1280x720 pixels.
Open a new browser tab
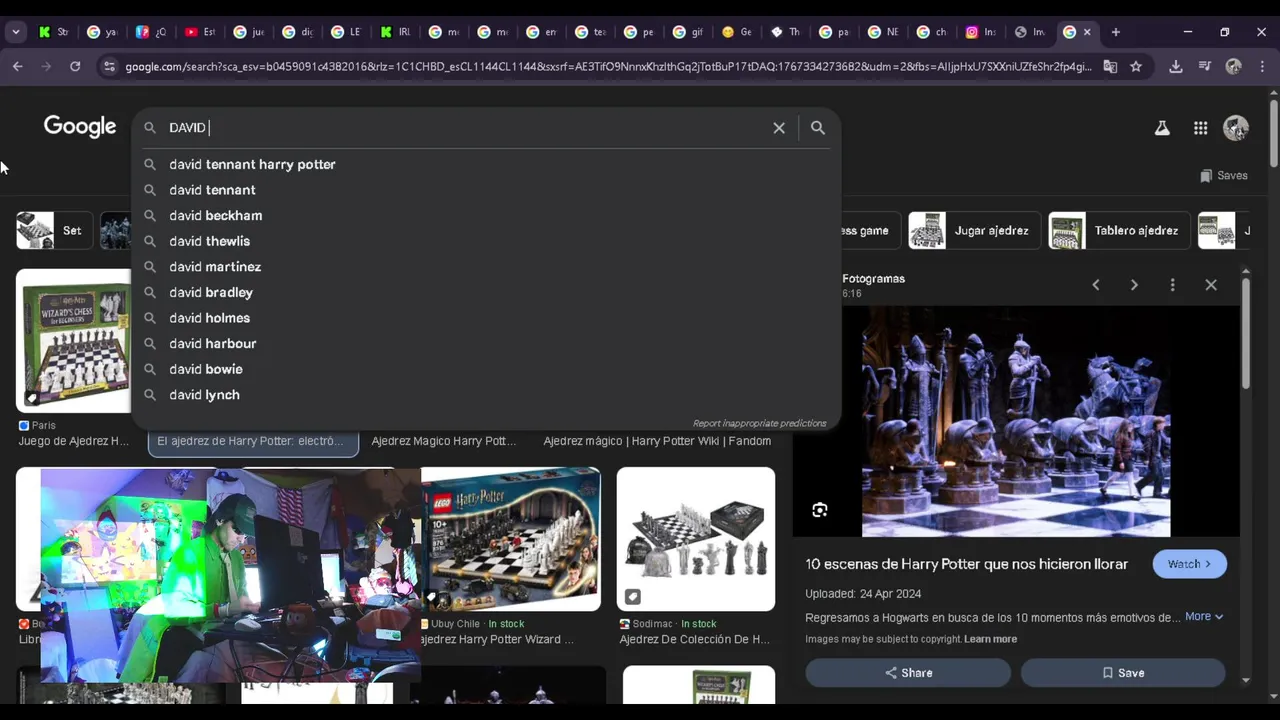coord(1115,32)
